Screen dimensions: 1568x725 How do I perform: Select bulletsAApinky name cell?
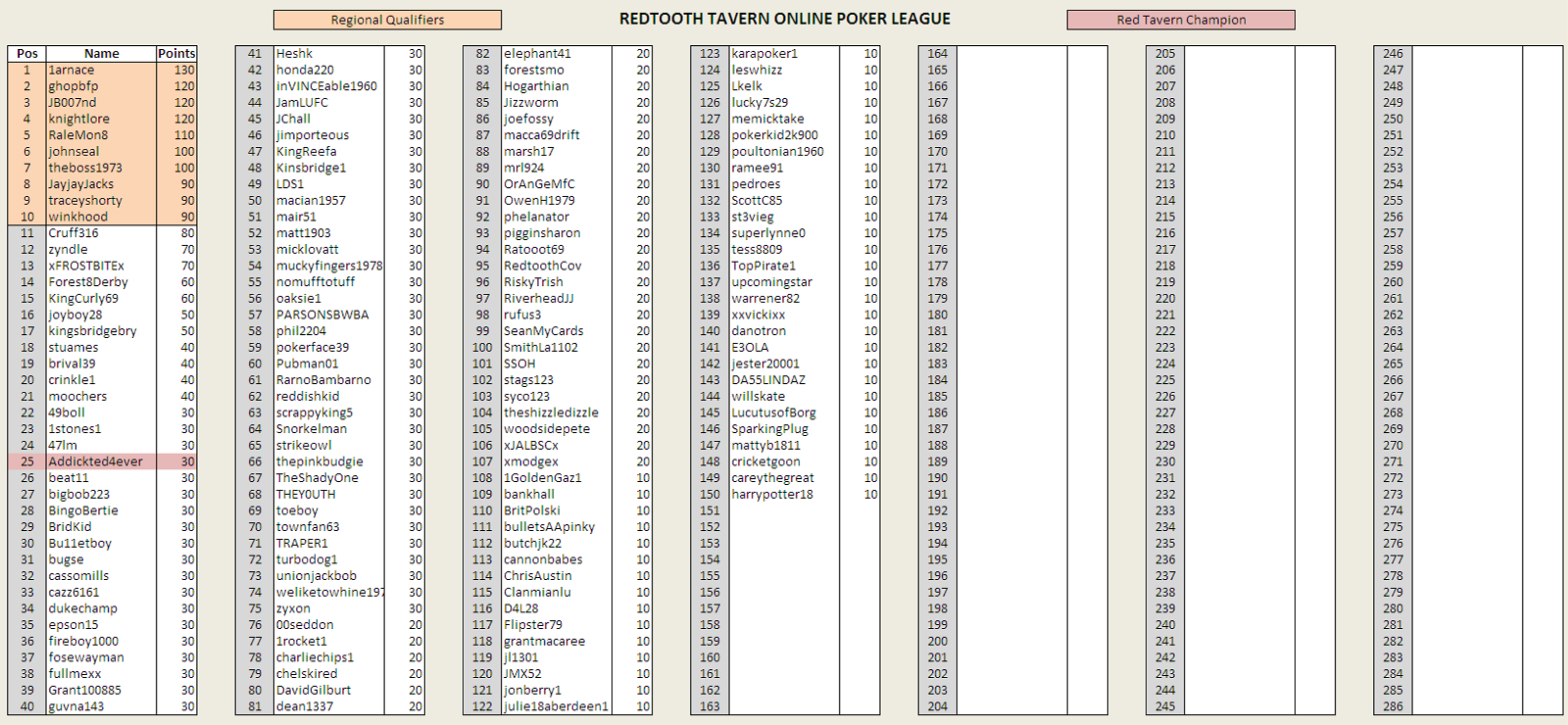(x=557, y=527)
